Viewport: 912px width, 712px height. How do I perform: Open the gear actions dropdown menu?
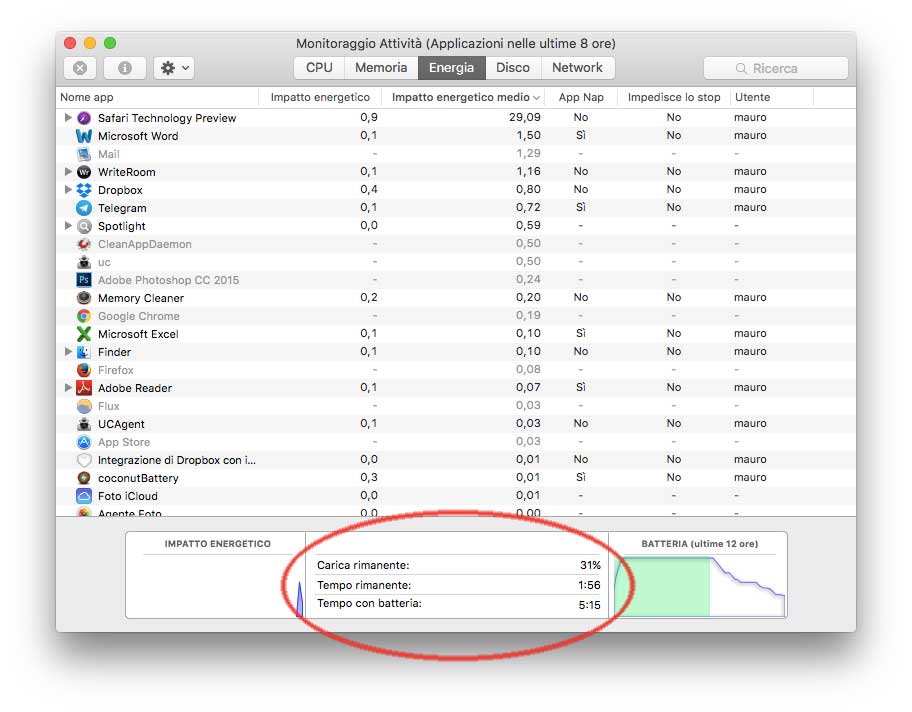[x=174, y=68]
